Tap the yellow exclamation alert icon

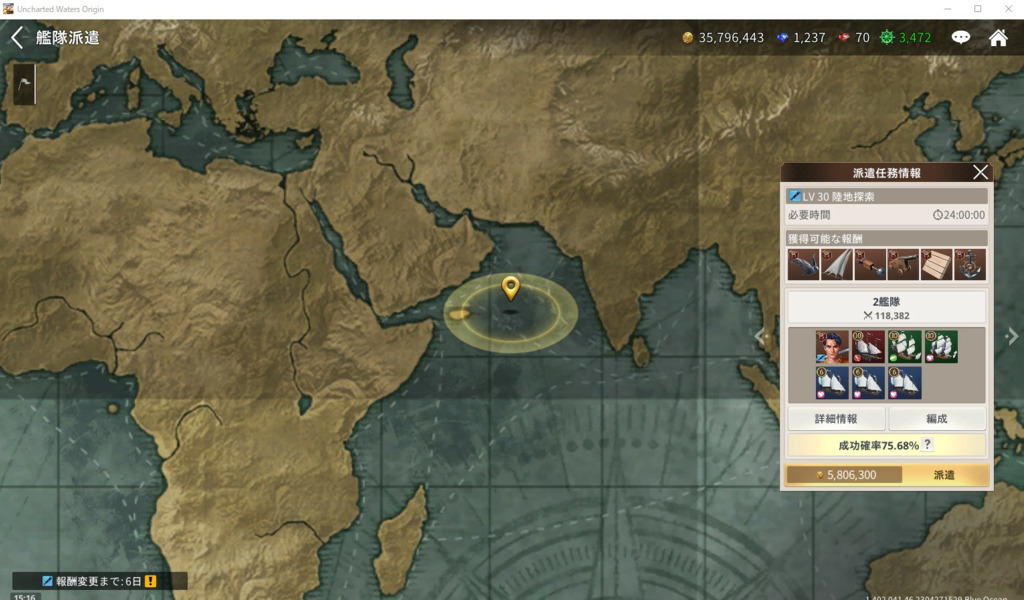pyautogui.click(x=151, y=581)
